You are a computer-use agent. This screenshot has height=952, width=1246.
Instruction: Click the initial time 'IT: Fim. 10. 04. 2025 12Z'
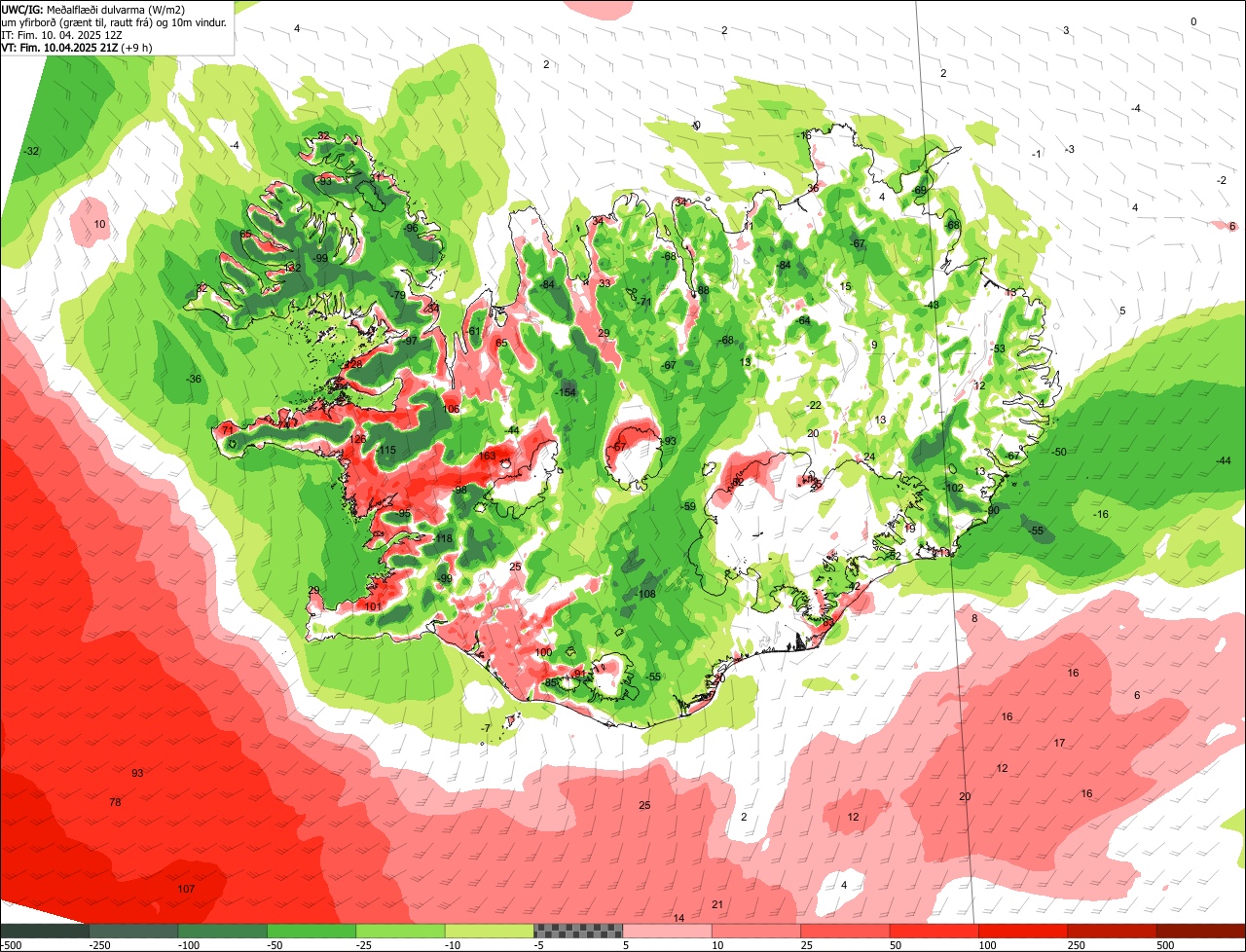61,34
